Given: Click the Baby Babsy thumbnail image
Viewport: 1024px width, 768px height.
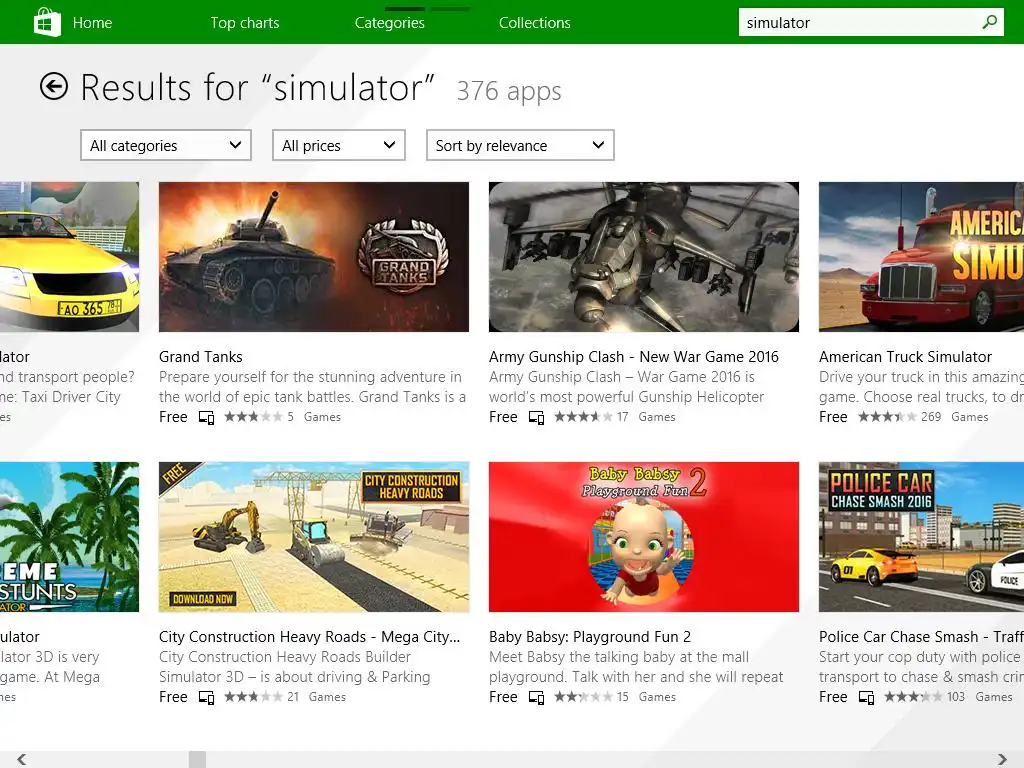Looking at the screenshot, I should click(643, 537).
